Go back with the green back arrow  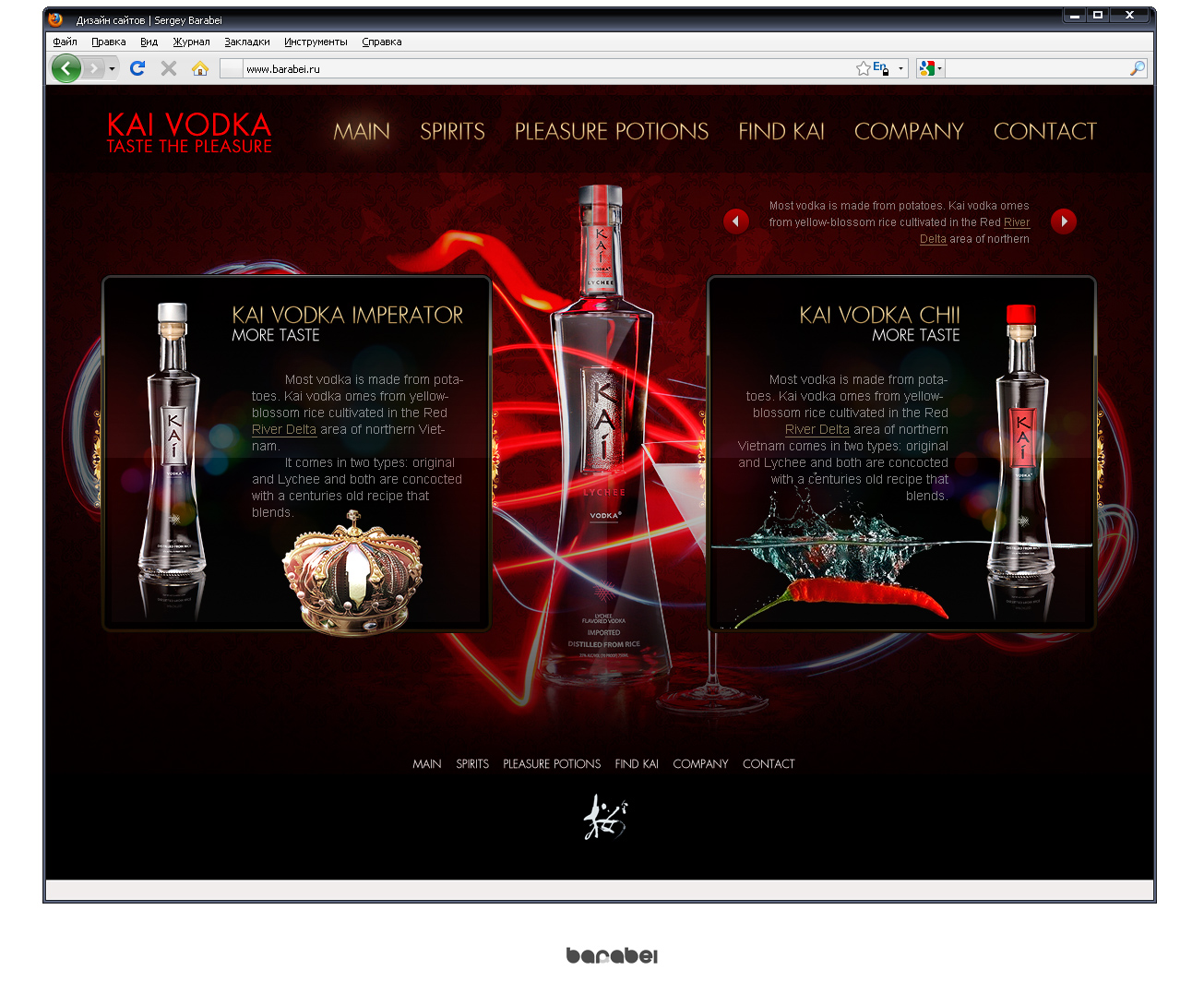[66, 68]
